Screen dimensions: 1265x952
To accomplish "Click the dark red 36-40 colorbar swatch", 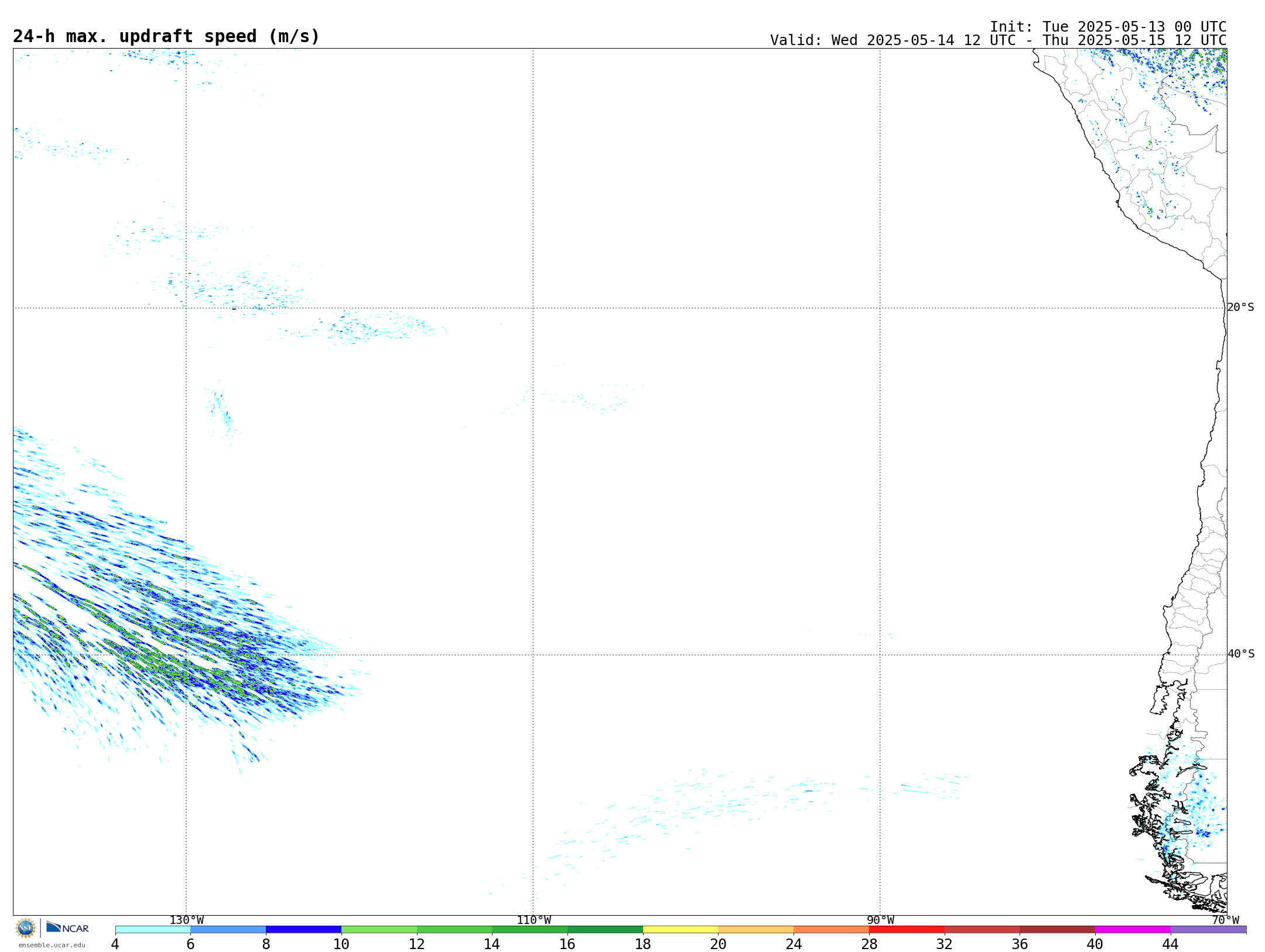I will click(1058, 930).
